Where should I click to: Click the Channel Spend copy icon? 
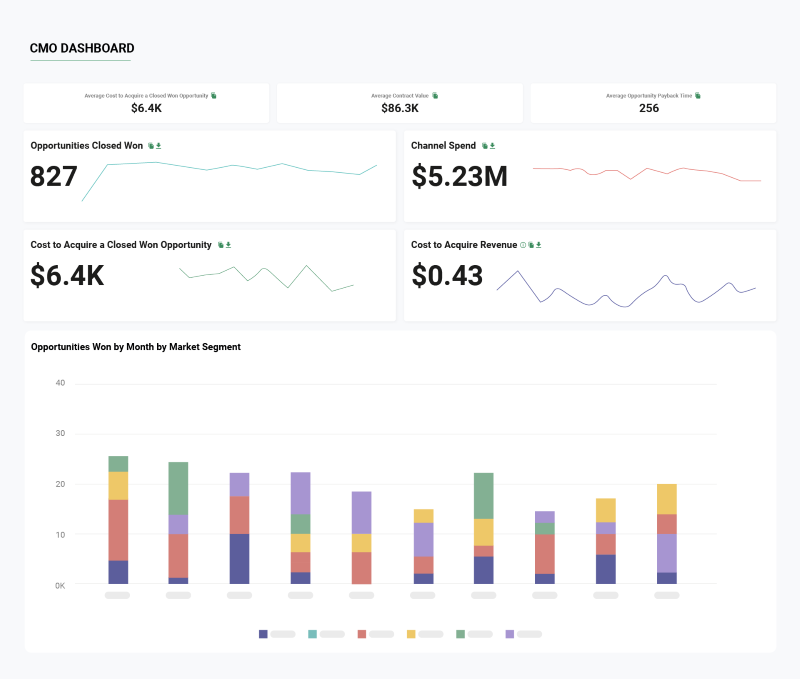(485, 145)
